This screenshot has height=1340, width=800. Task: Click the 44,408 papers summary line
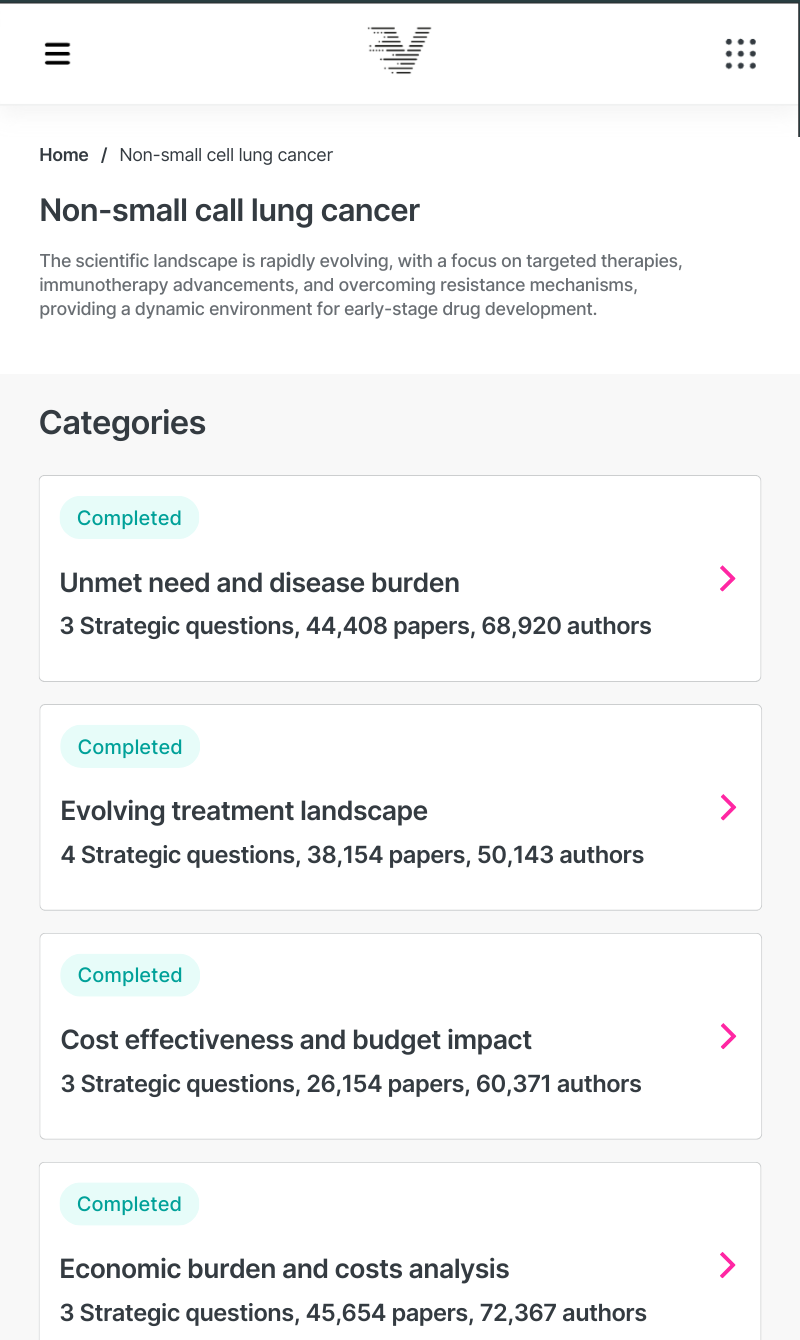coord(355,626)
